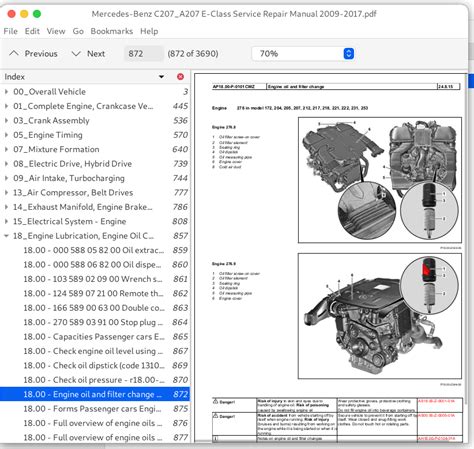Focus the page number field showing 872
Screen dimensions: 474x449
point(144,54)
